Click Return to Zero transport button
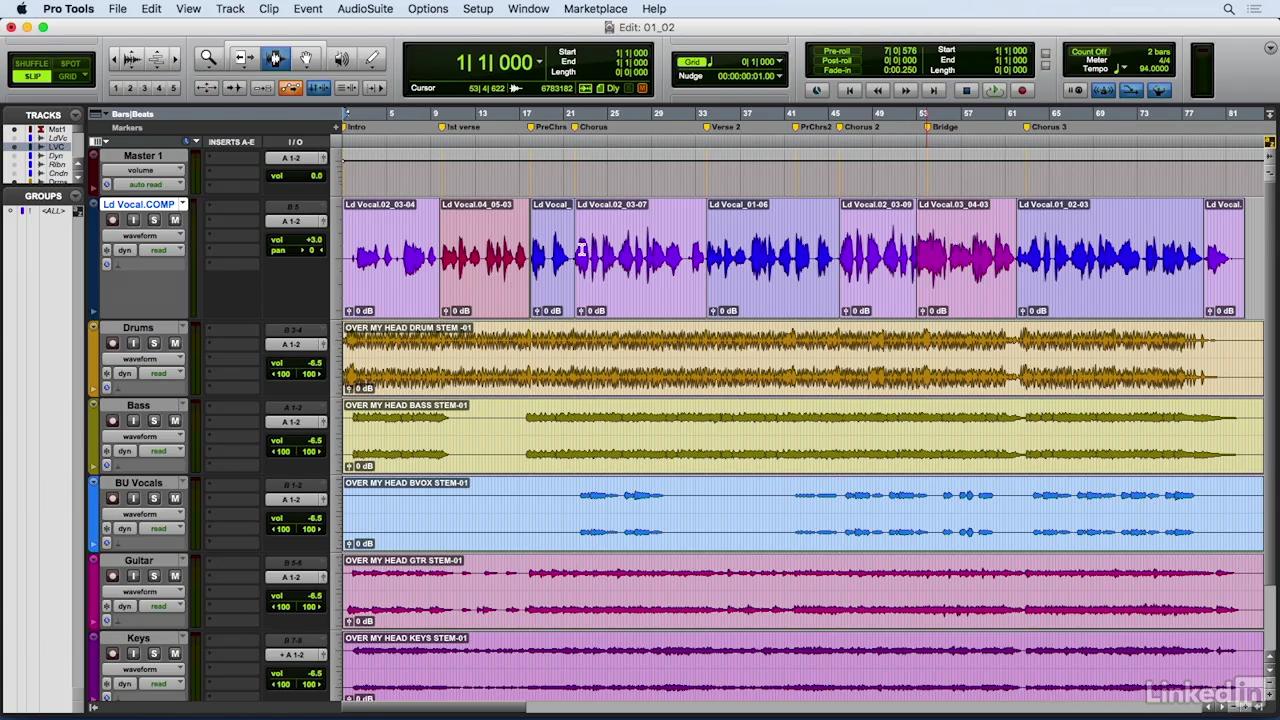The image size is (1280, 720). [x=850, y=90]
